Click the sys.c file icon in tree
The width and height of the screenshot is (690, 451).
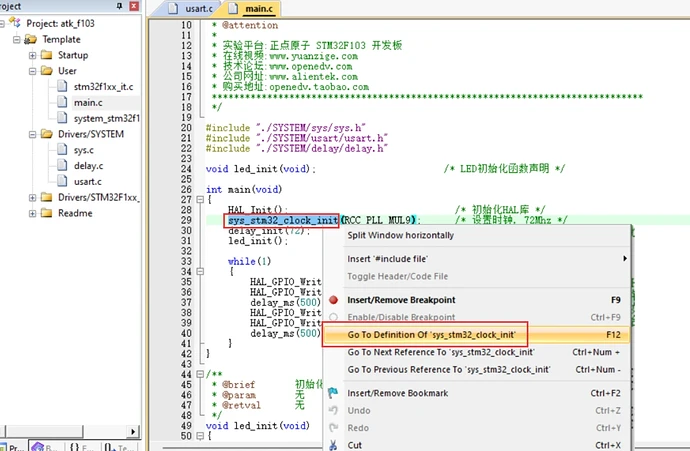63,150
